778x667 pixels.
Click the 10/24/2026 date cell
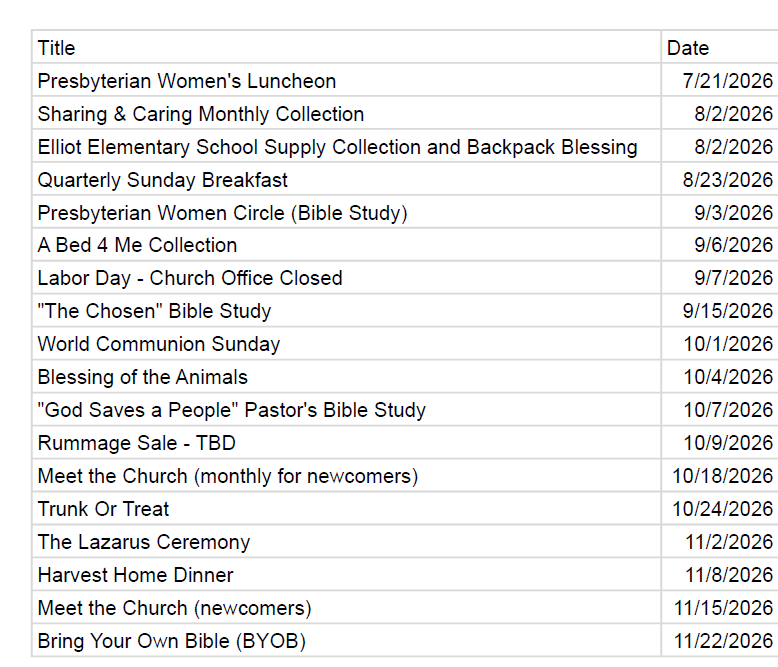719,509
